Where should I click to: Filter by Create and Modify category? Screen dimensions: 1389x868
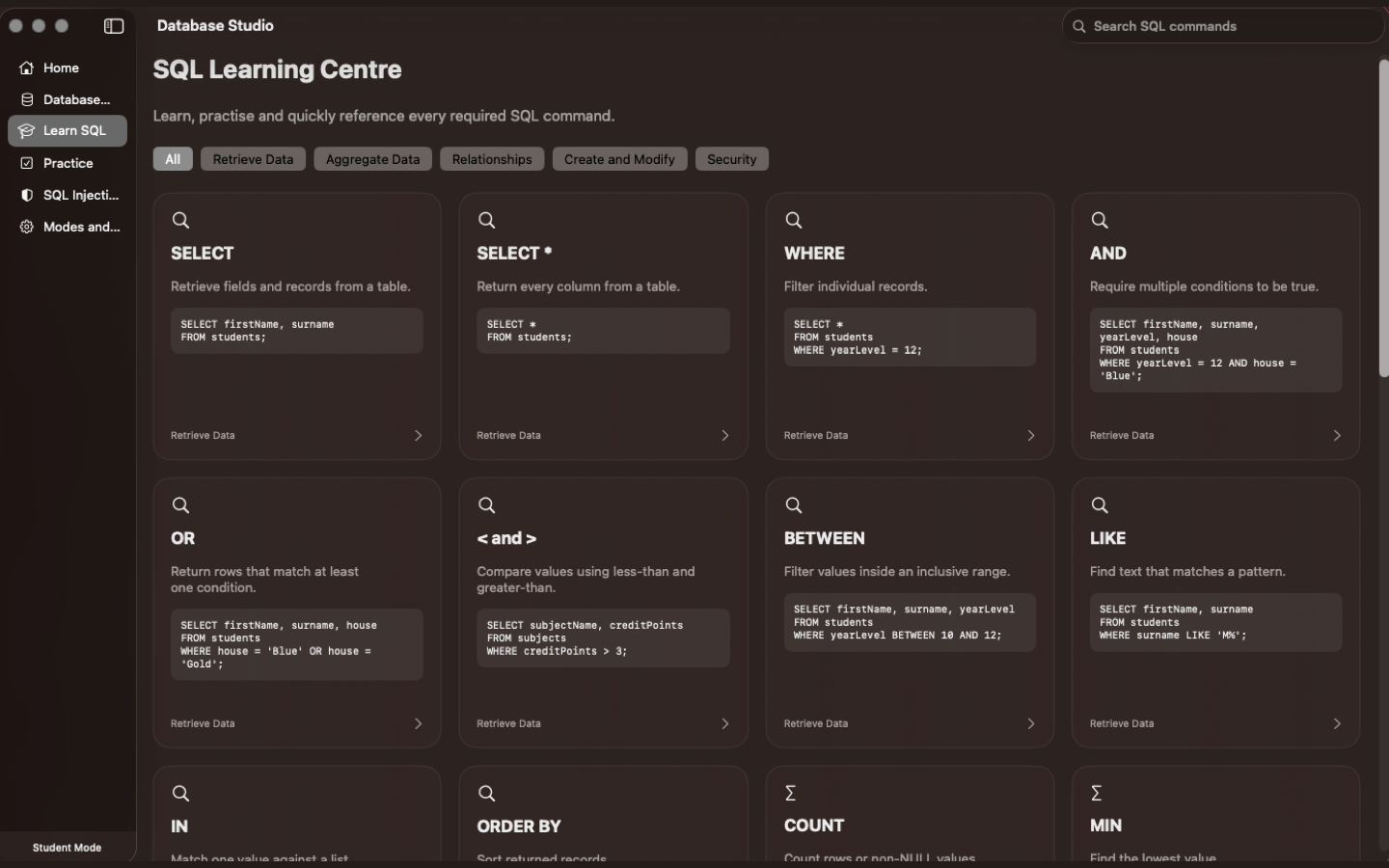619,159
